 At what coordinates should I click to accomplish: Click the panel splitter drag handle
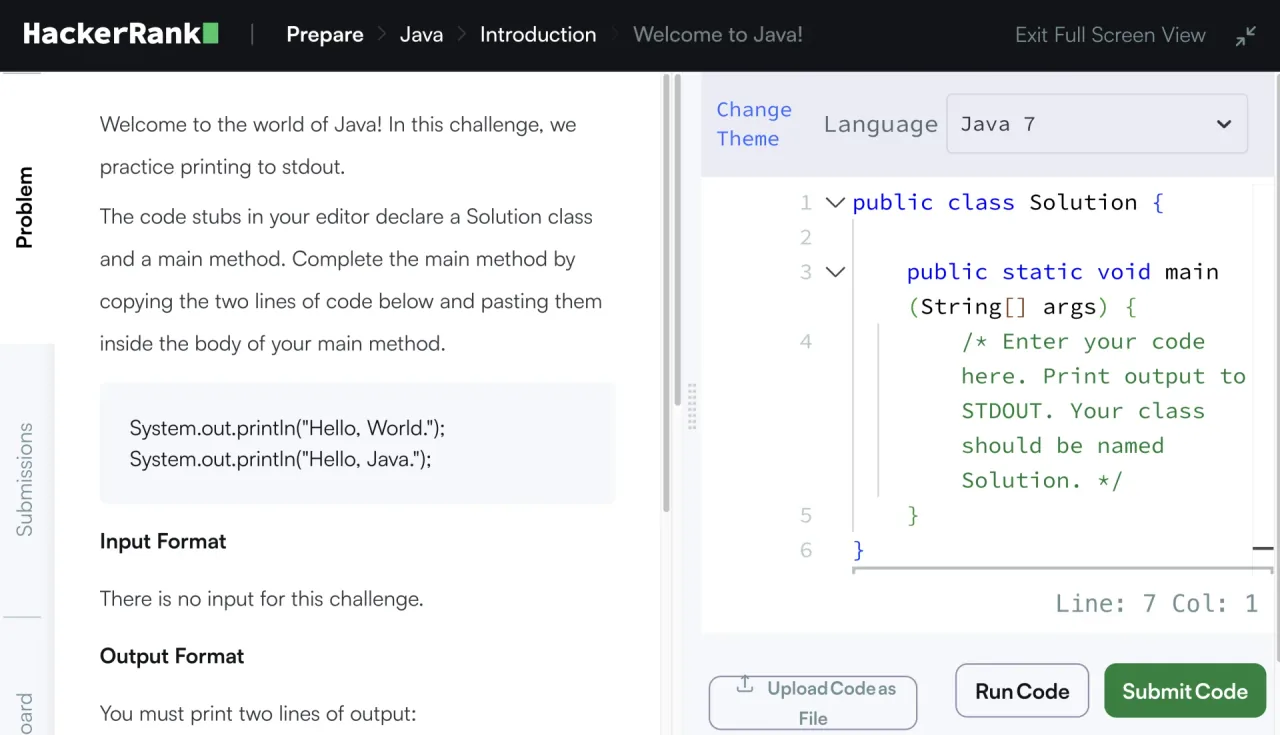point(692,406)
